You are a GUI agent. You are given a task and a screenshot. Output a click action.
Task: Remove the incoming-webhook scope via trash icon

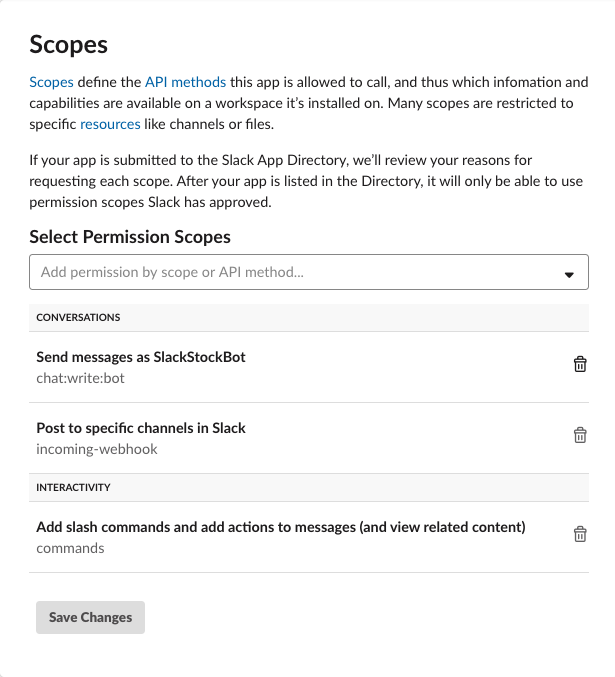[x=580, y=435]
